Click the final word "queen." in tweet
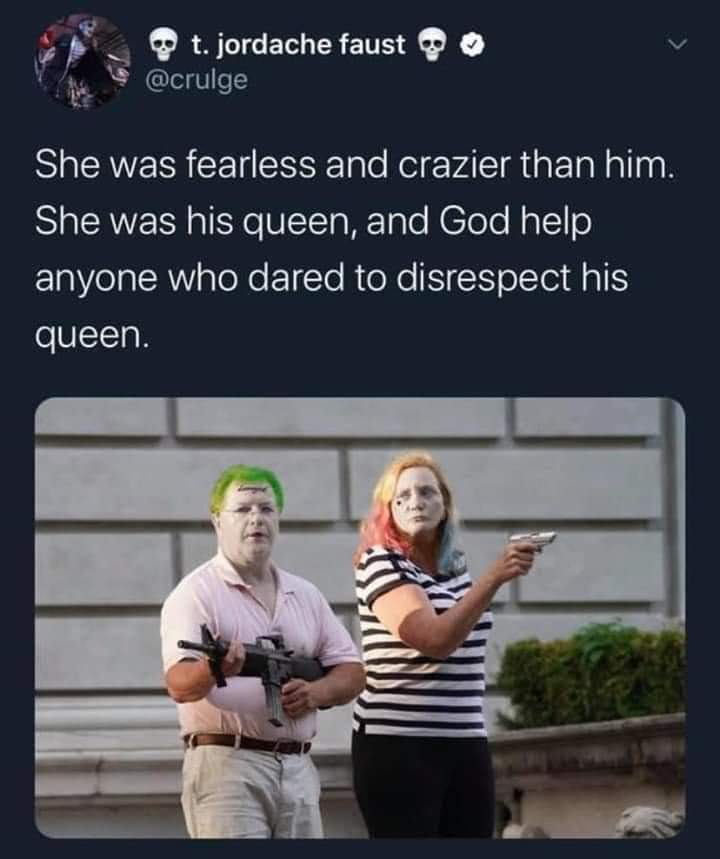Image resolution: width=720 pixels, height=859 pixels. click(92, 335)
